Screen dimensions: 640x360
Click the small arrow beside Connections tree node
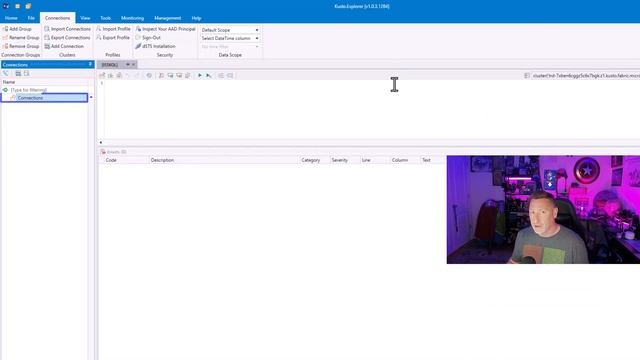[x=91, y=98]
